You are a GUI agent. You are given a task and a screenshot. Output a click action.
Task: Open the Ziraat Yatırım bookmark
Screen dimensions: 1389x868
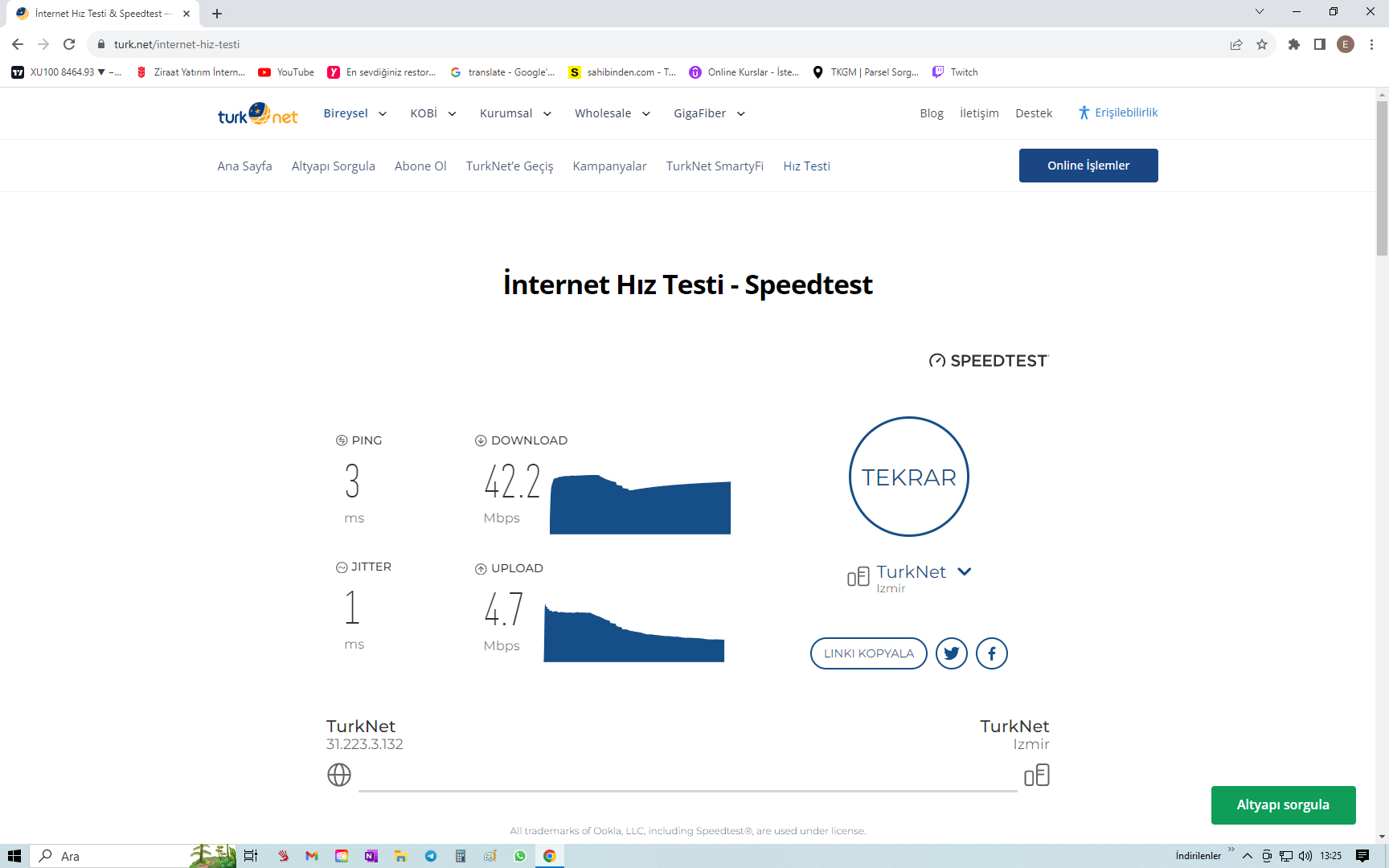[x=191, y=72]
